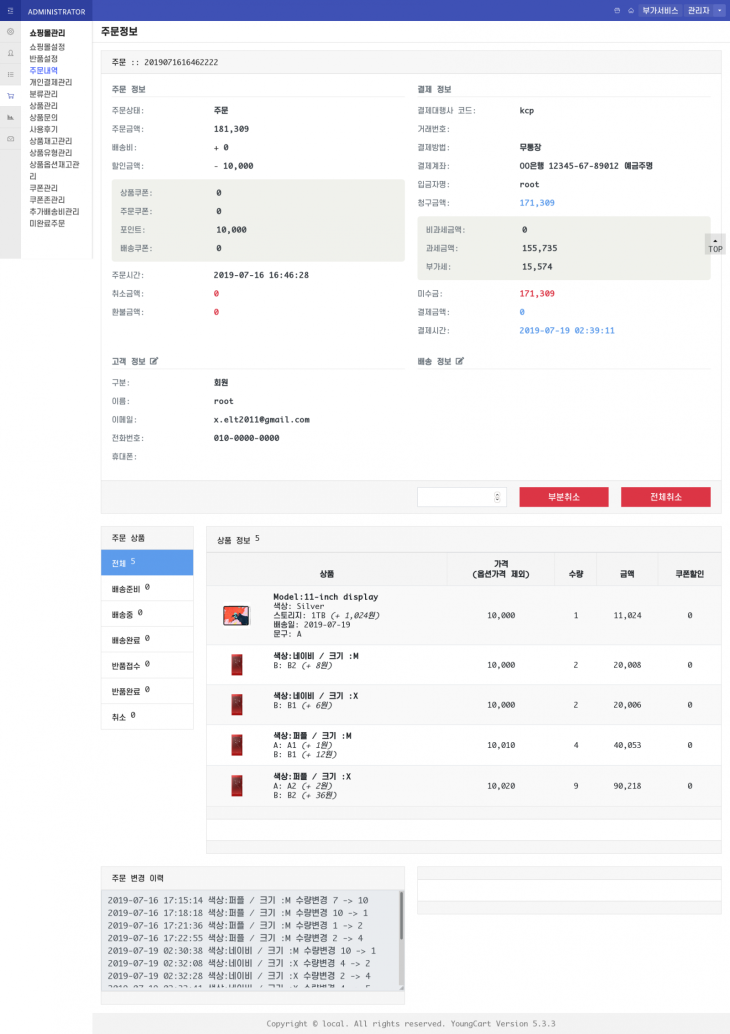Toggle the sidebar menu collapse icon
The height and width of the screenshot is (1034, 730).
10,11
